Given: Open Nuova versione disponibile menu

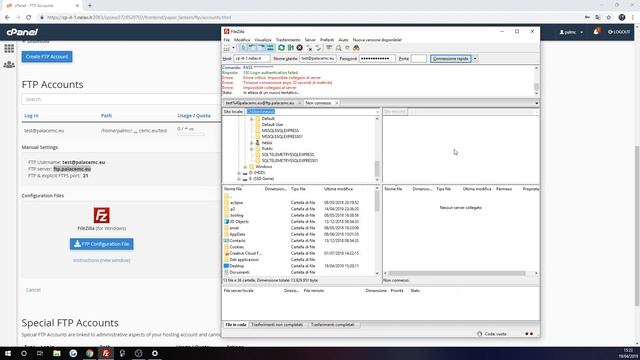Looking at the screenshot, I should (x=377, y=40).
